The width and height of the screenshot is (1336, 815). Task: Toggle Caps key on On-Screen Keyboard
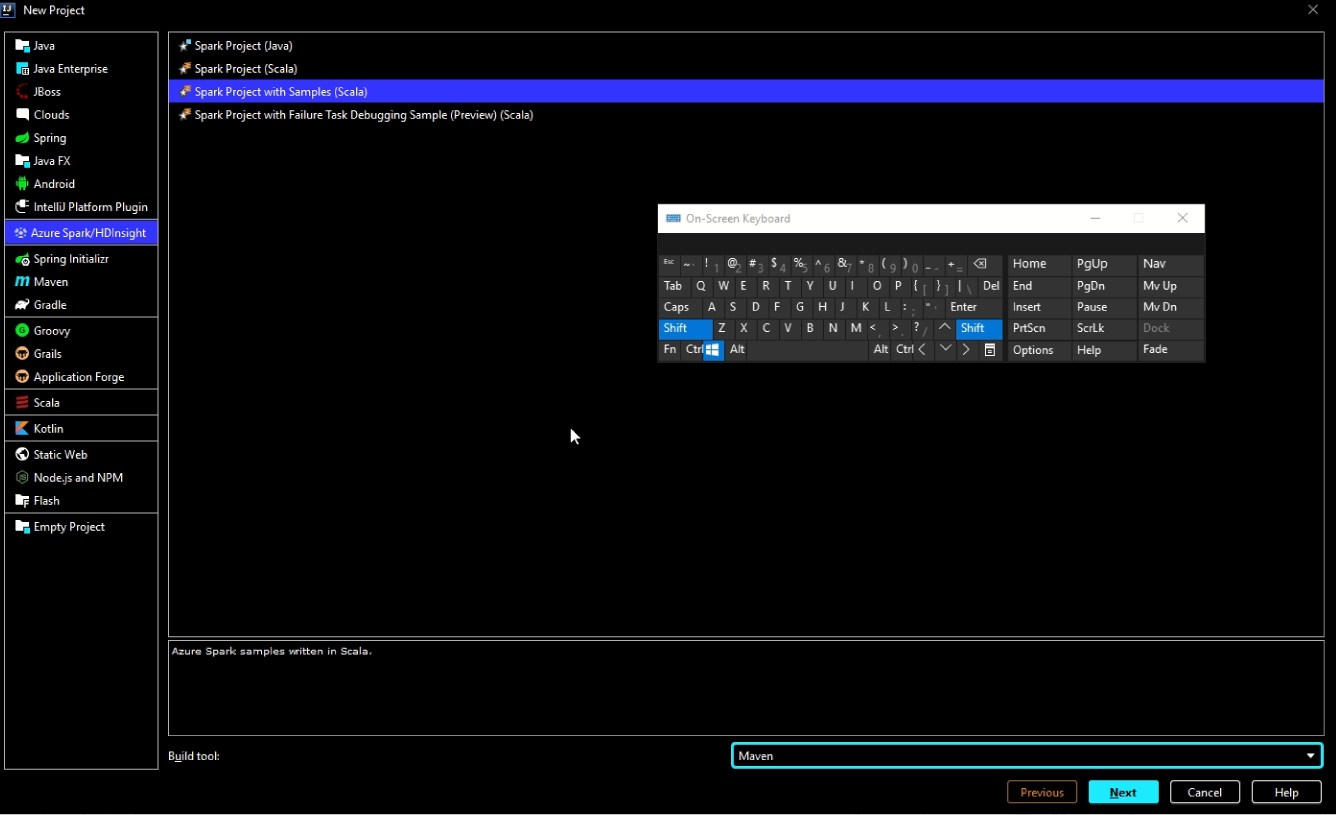point(680,307)
